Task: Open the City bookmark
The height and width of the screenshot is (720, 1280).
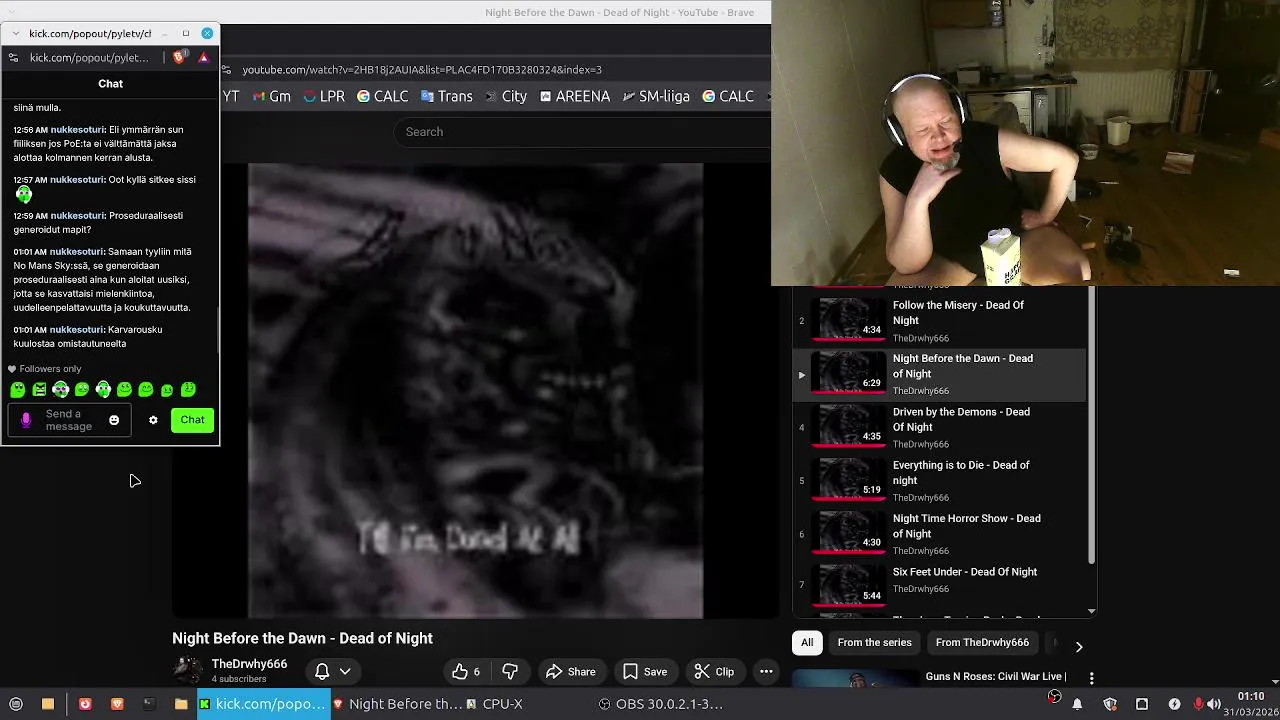Action: coord(505,96)
